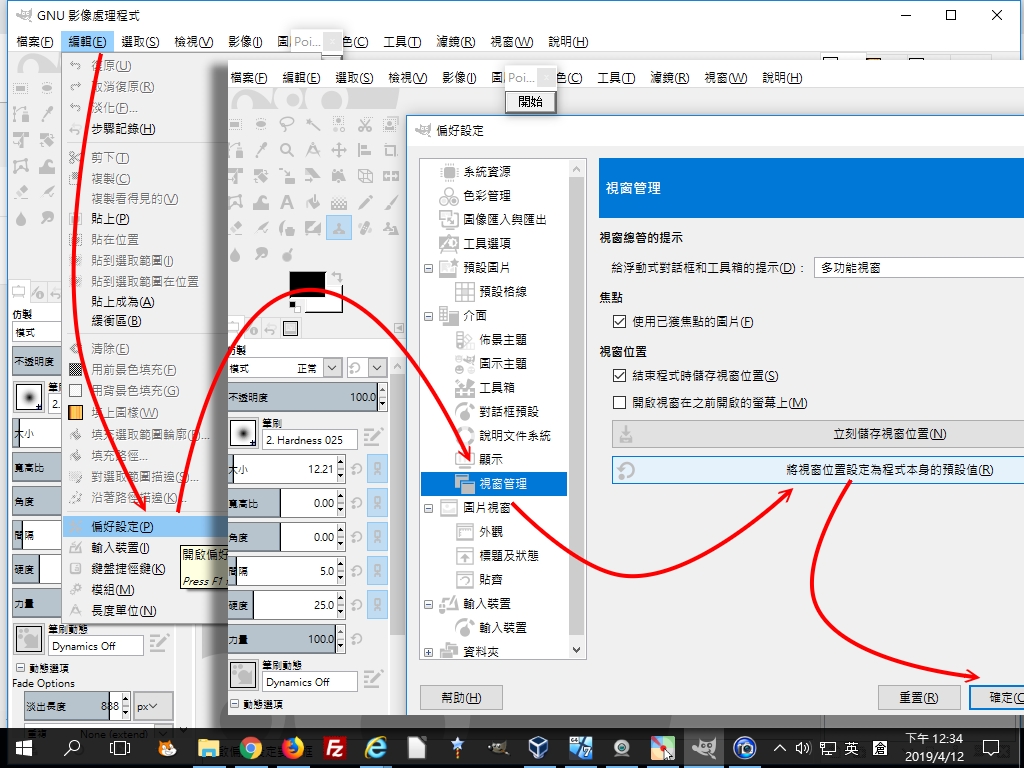Select the Heal bandage tool
Viewport: 1024px width, 768px height.
[x=365, y=228]
